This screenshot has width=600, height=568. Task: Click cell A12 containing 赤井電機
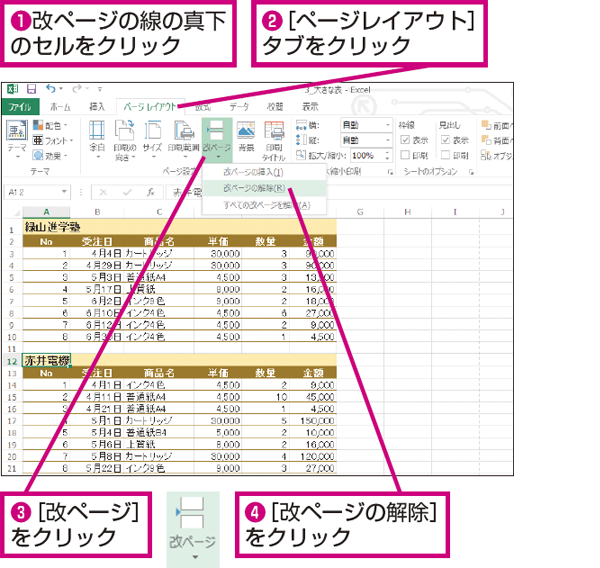[x=46, y=361]
